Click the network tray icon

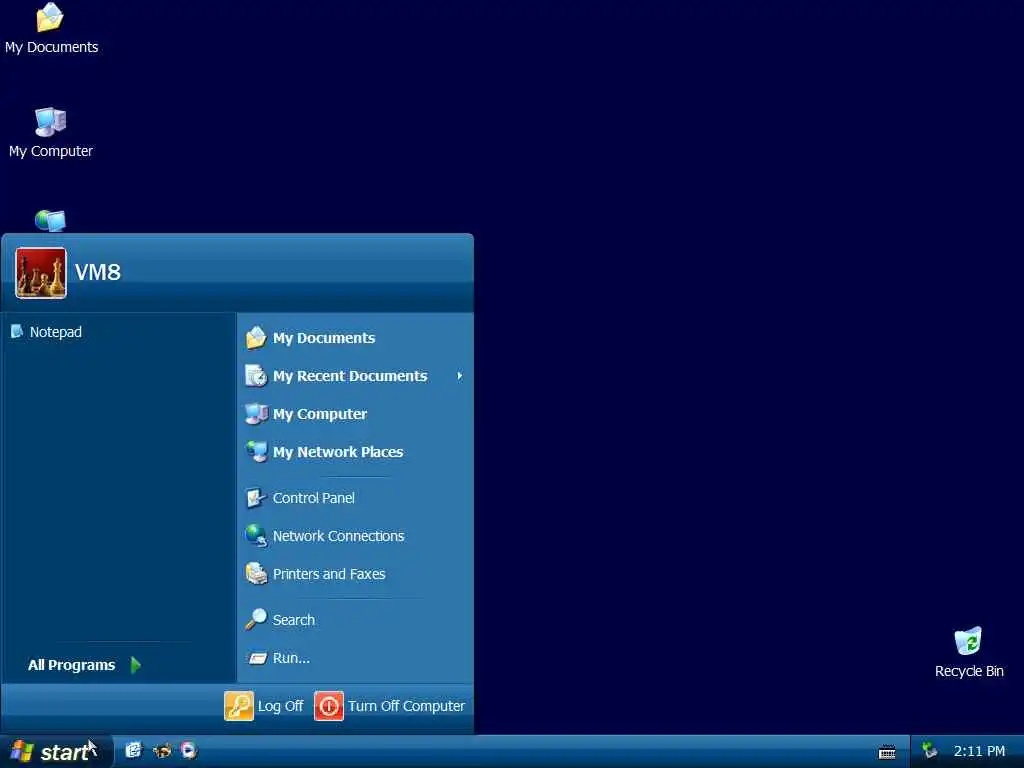tap(929, 750)
